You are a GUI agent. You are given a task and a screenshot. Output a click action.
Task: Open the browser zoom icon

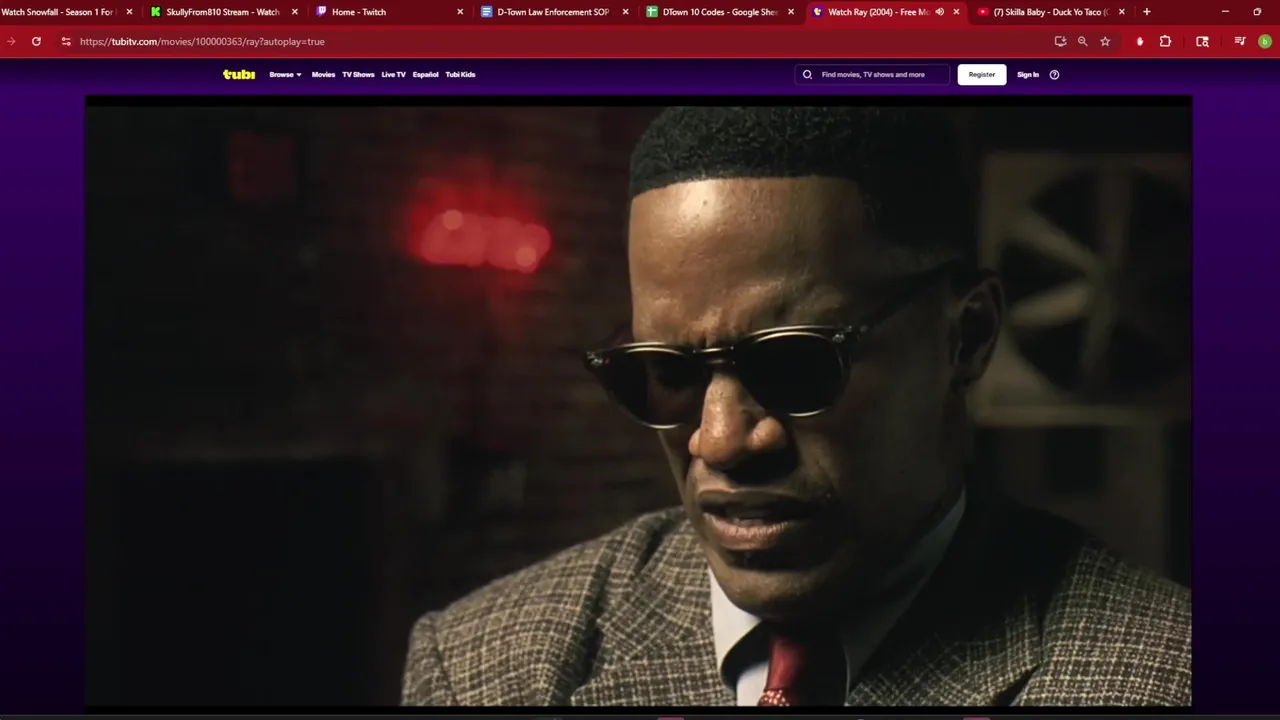pos(1082,41)
